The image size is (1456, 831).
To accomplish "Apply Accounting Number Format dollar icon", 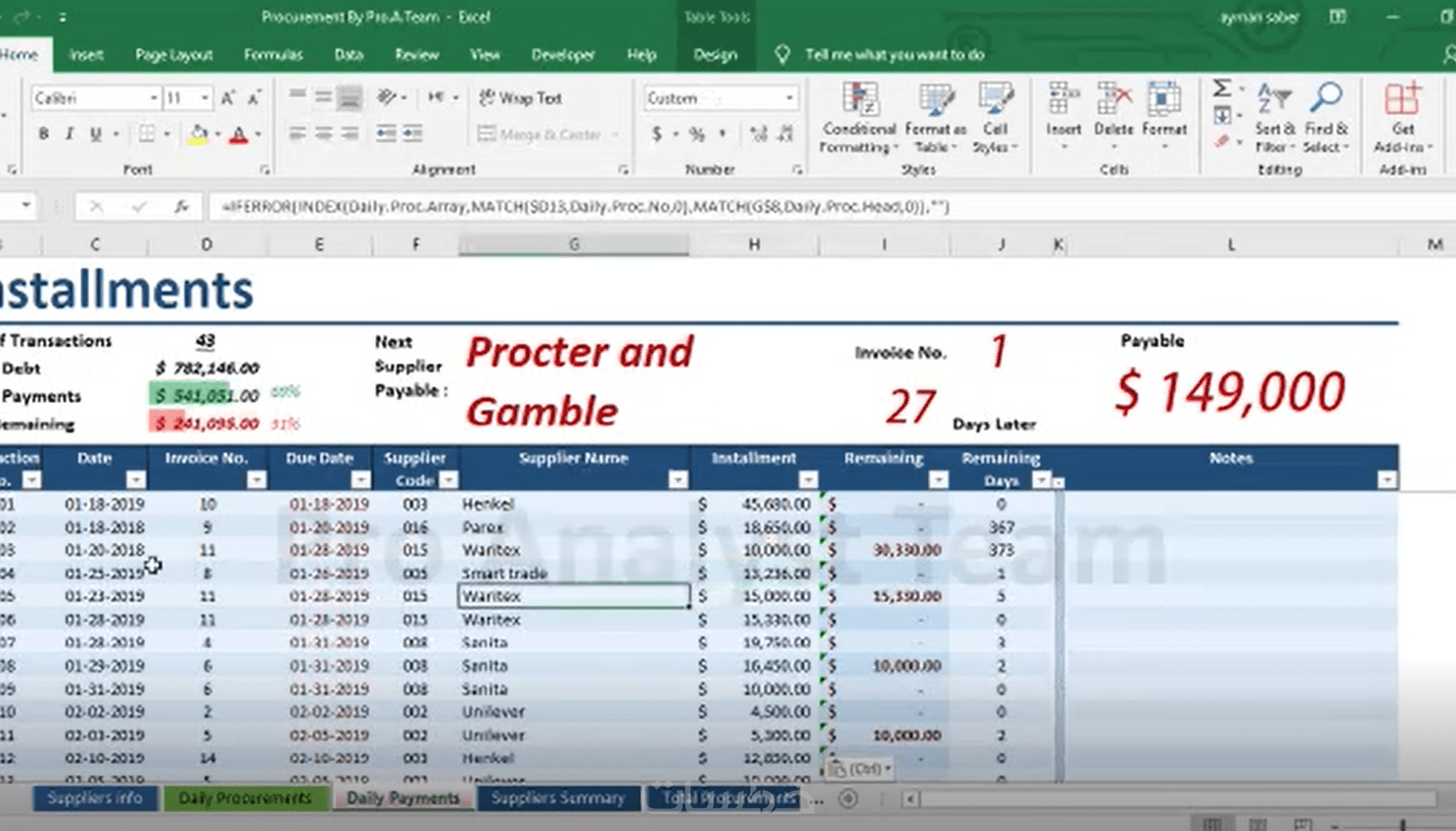I will click(657, 134).
